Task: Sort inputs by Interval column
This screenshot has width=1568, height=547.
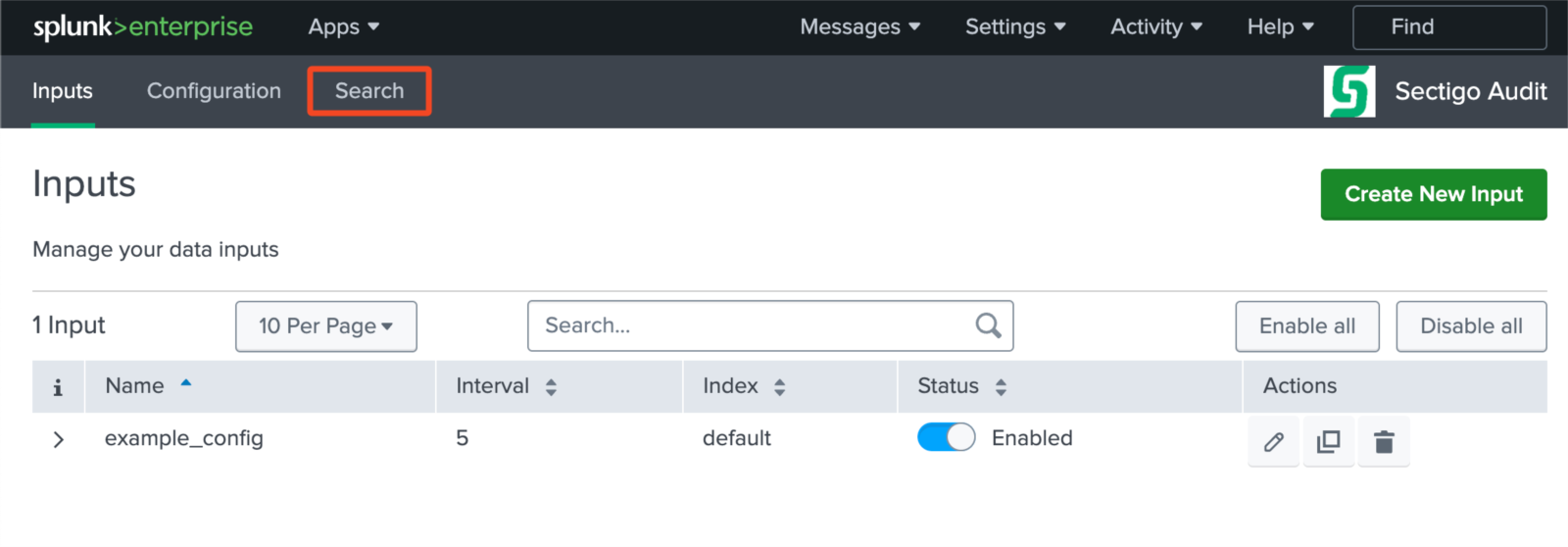Action: (551, 387)
